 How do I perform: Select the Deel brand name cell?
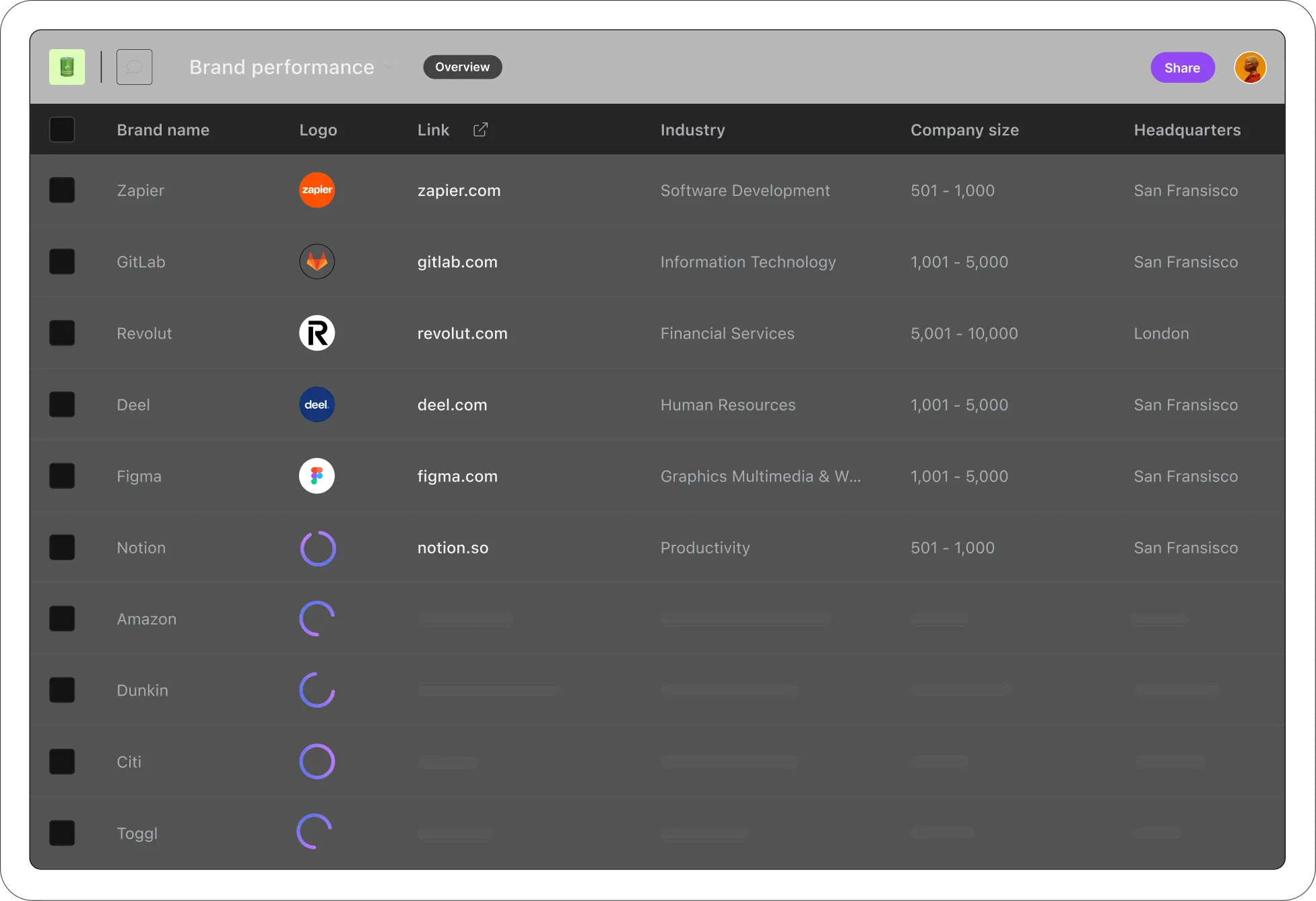tap(133, 405)
